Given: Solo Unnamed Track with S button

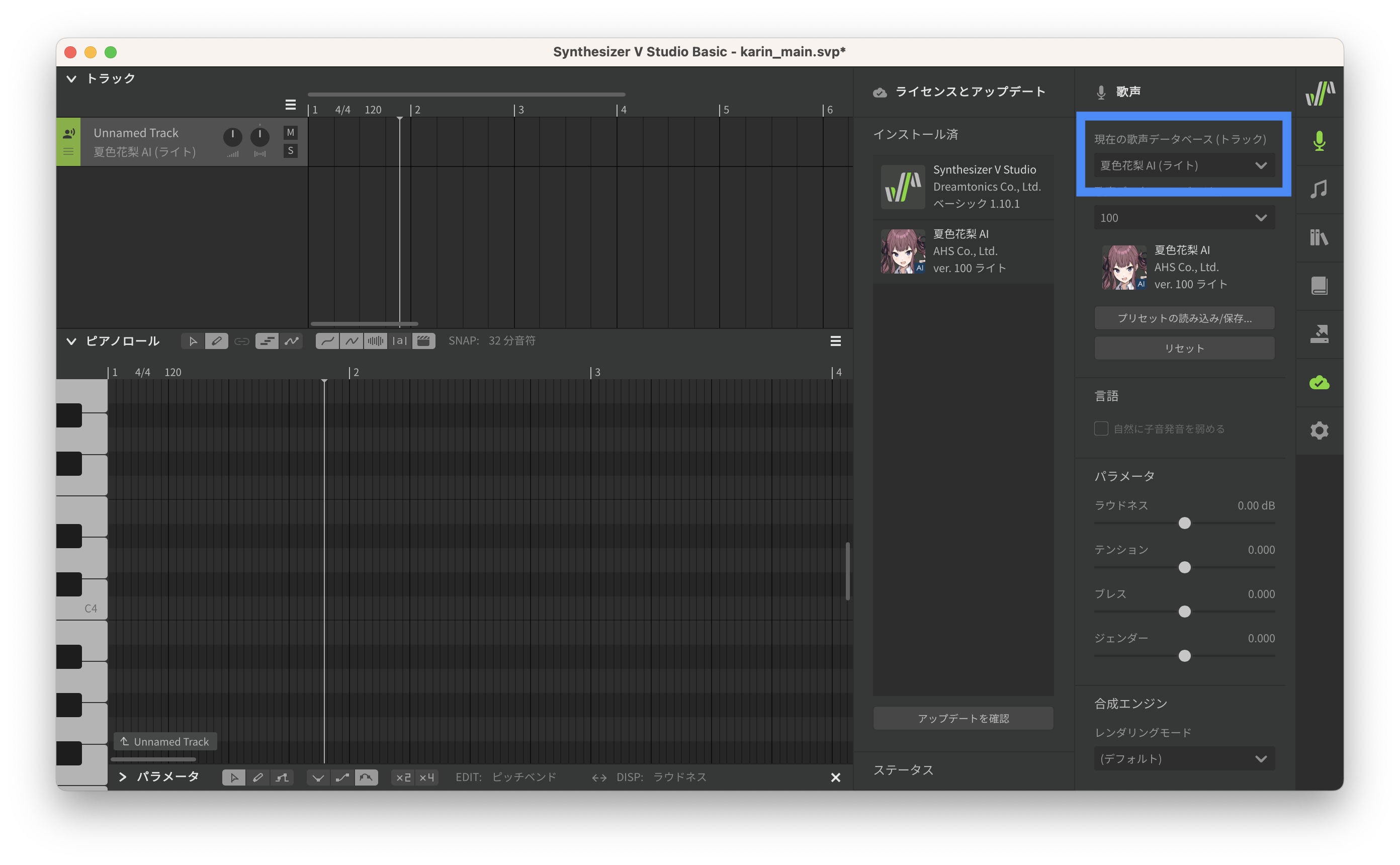Looking at the screenshot, I should (x=291, y=151).
